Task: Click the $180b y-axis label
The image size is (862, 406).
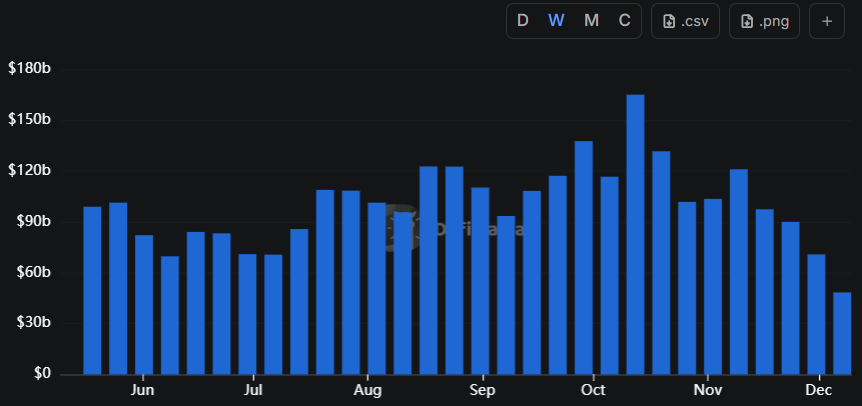Action: pos(29,69)
